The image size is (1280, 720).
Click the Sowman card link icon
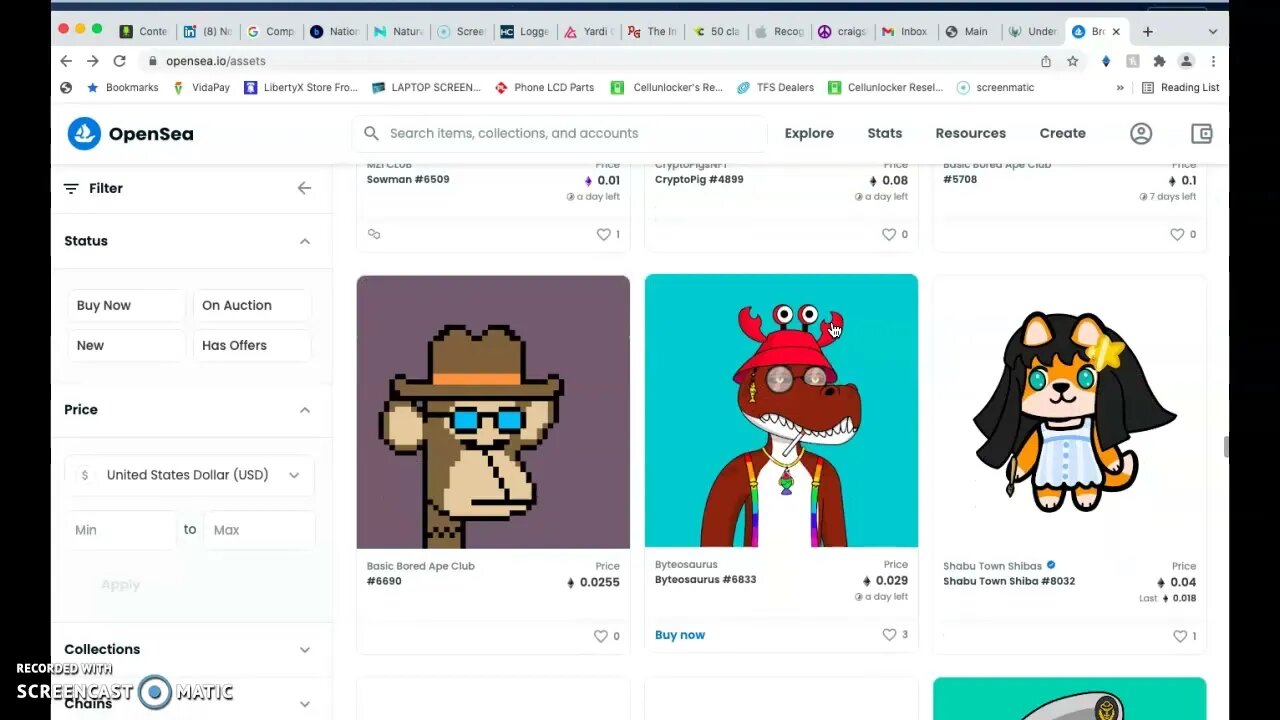click(374, 234)
